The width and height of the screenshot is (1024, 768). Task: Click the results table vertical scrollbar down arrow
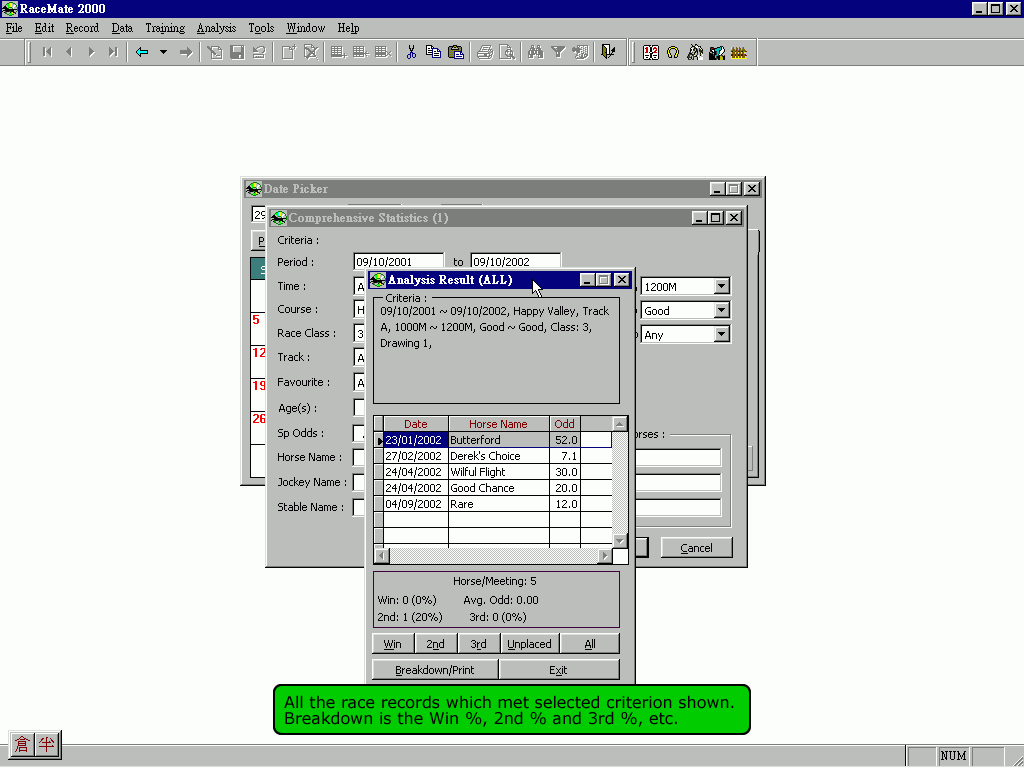(x=620, y=541)
